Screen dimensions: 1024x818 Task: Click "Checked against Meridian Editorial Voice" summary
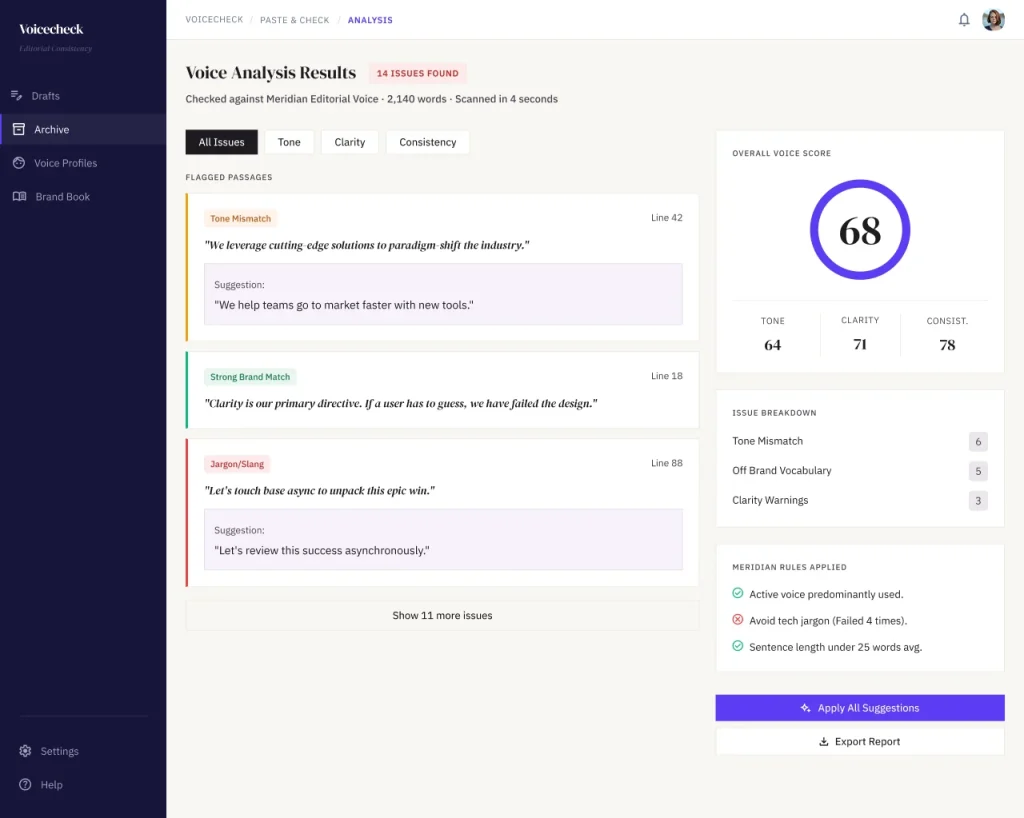click(371, 99)
